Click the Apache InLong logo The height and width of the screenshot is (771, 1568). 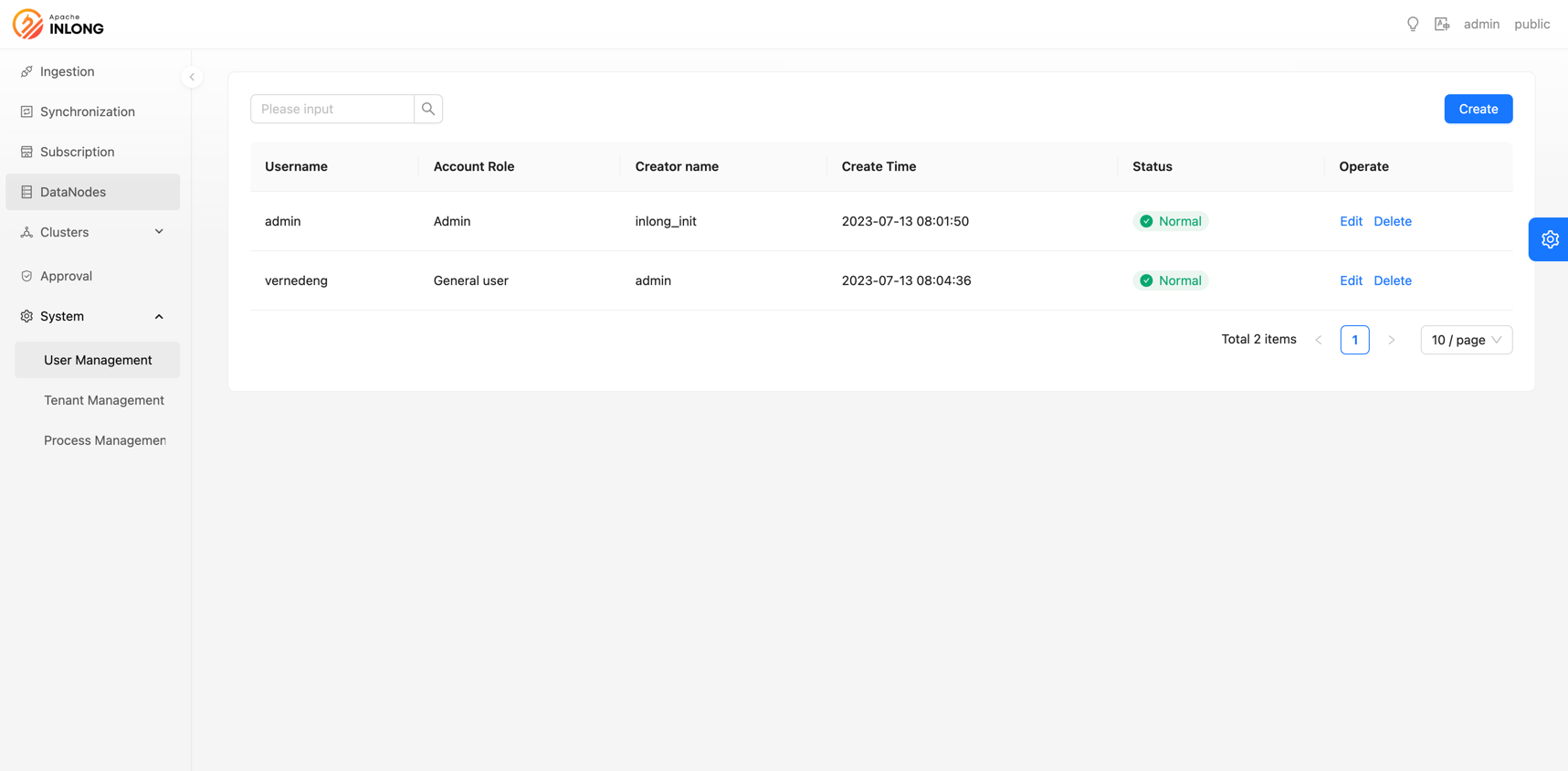58,25
